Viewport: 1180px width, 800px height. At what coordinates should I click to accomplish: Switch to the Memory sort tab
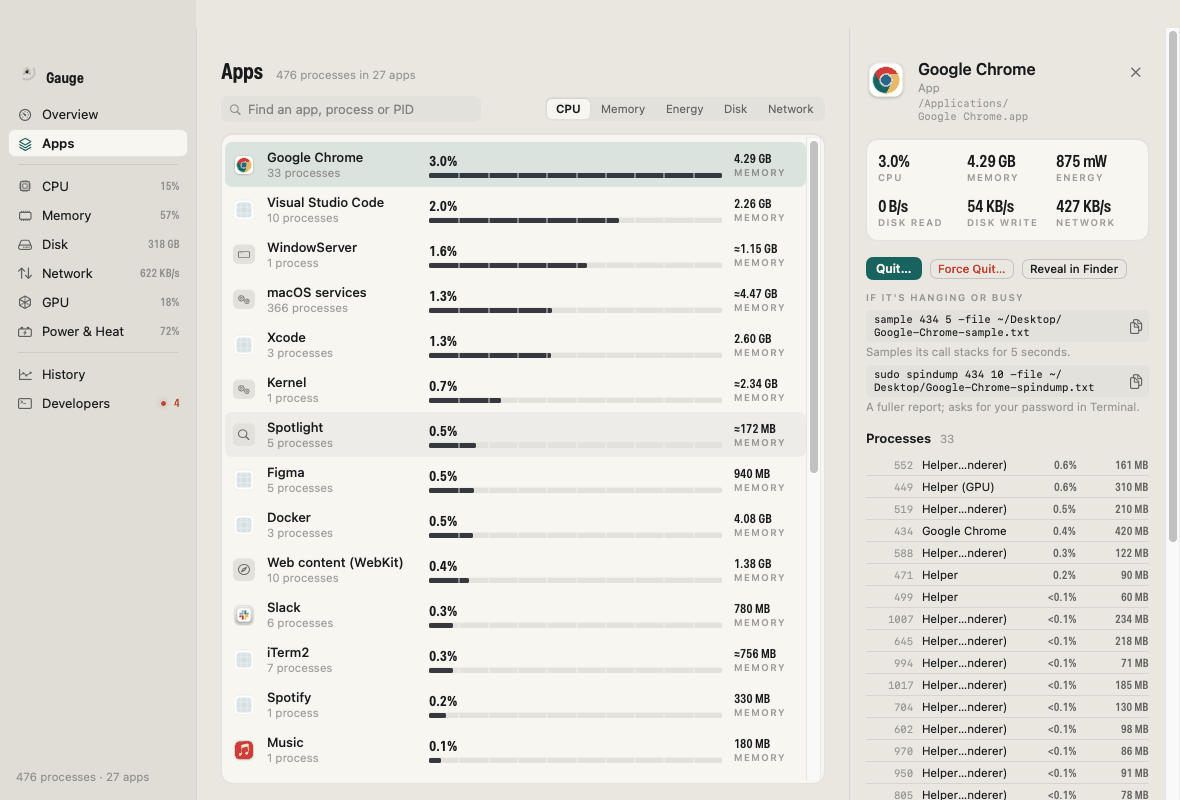[622, 109]
